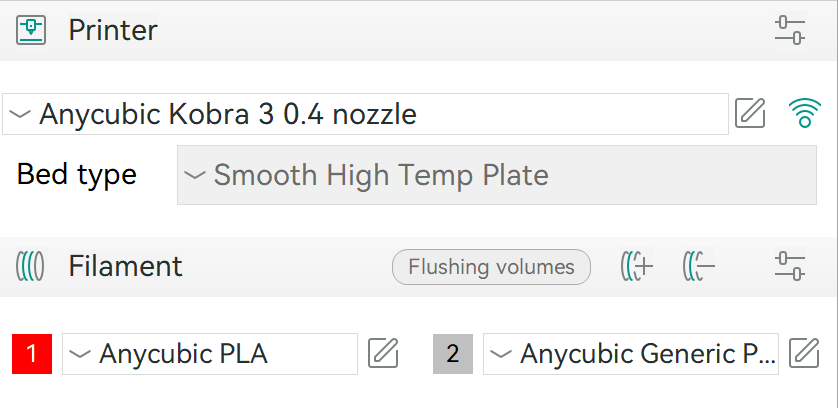Click the Bed type label
Image resolution: width=838 pixels, height=408 pixels.
(x=77, y=175)
